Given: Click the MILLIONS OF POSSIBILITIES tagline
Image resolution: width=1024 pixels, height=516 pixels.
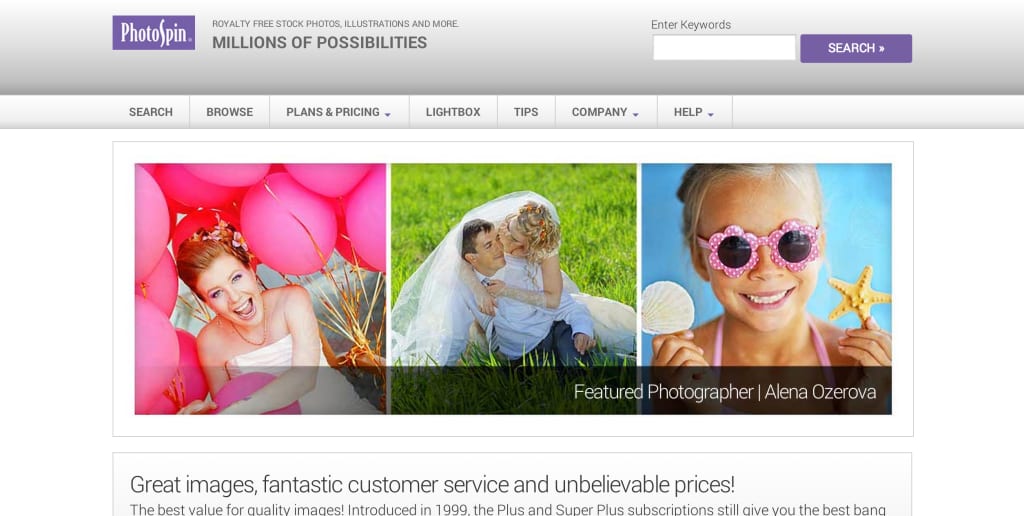Looking at the screenshot, I should pos(319,42).
